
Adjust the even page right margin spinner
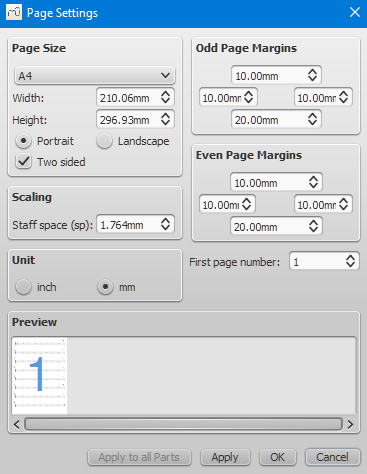(x=344, y=204)
